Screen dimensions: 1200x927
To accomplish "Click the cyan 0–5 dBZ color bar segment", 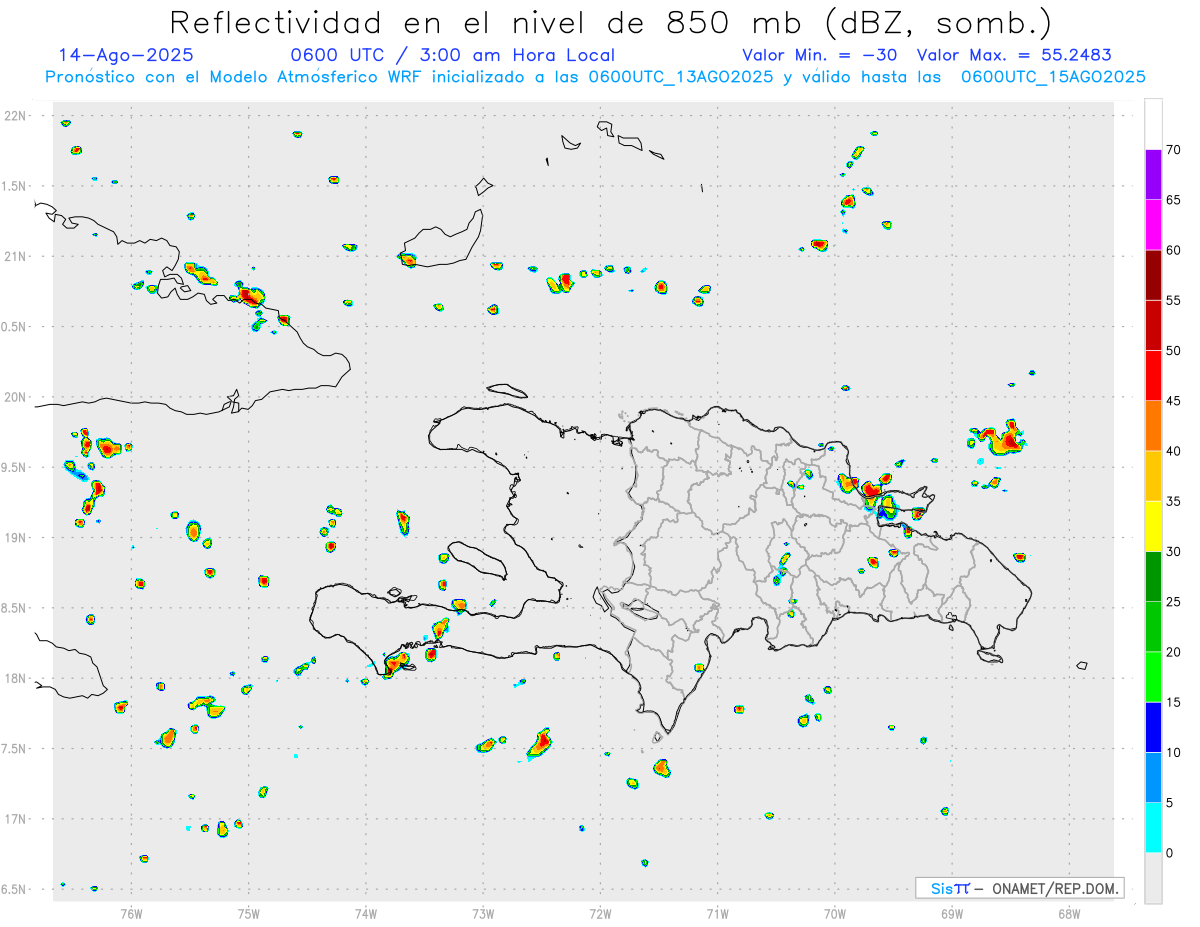I will pyautogui.click(x=1153, y=828).
